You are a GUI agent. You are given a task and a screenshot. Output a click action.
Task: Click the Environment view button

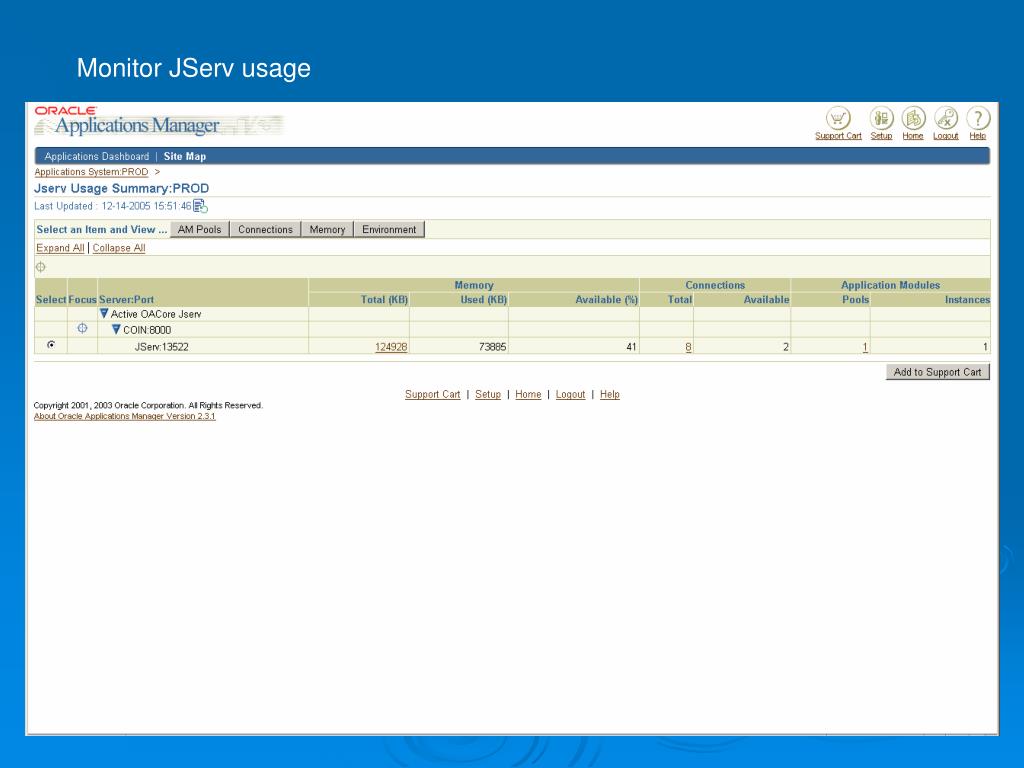tap(389, 229)
